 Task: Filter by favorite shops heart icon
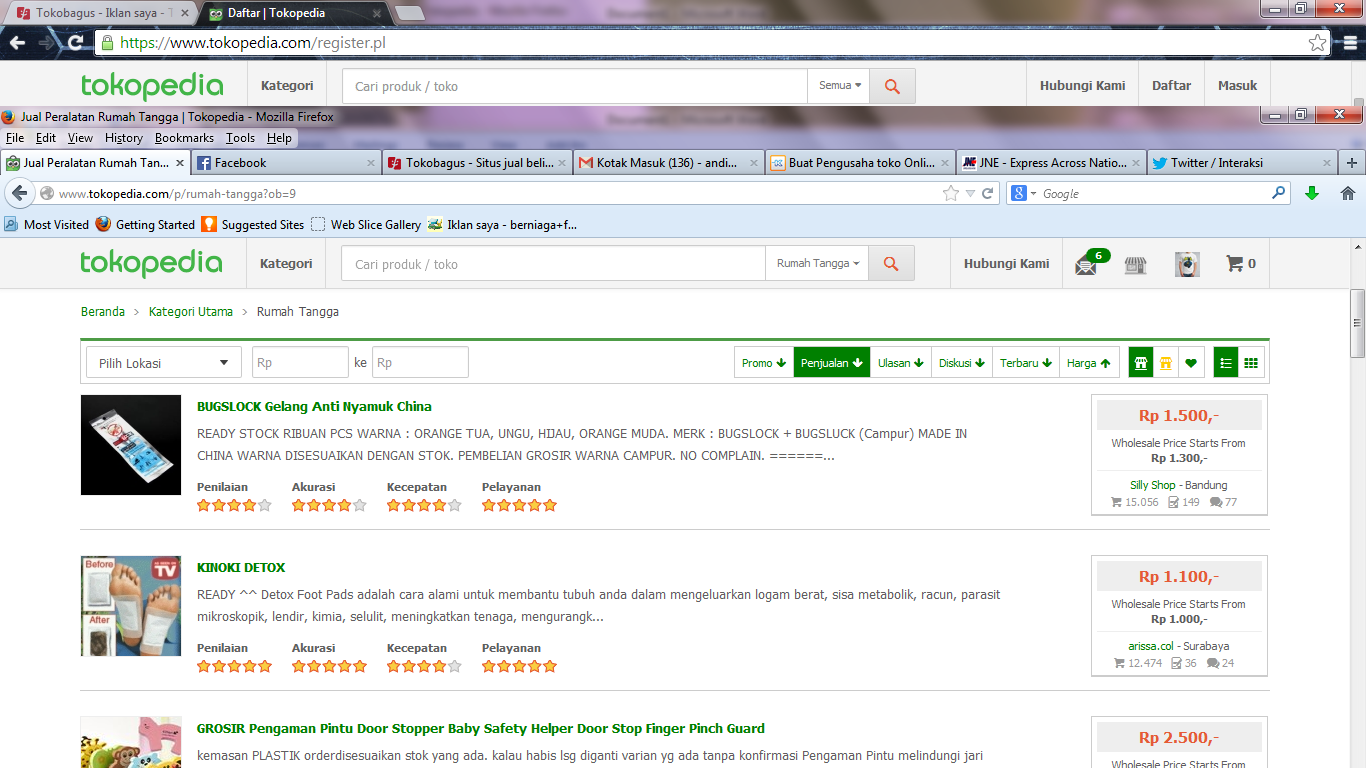point(1190,363)
